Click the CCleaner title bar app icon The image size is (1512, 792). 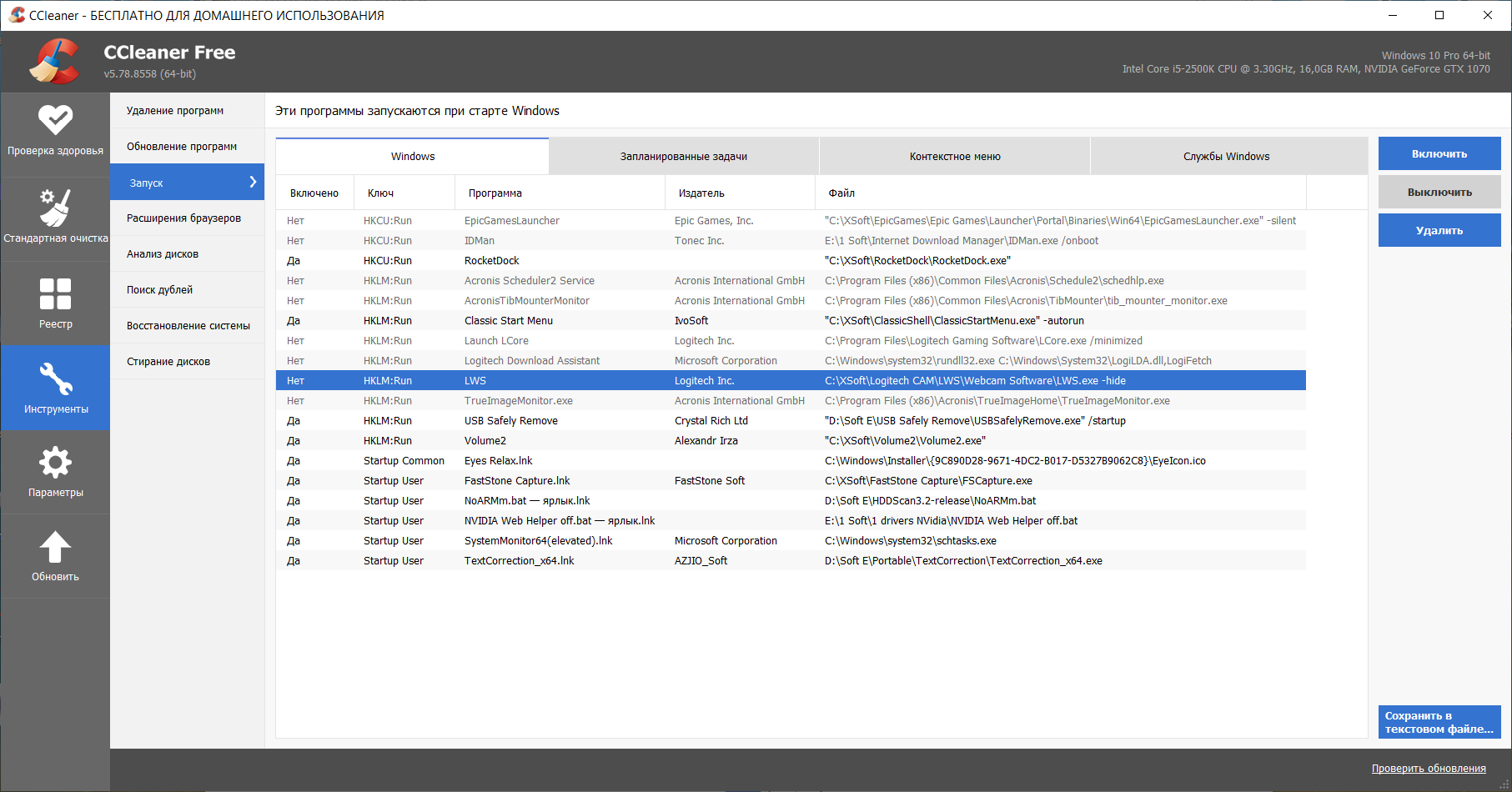[17, 15]
